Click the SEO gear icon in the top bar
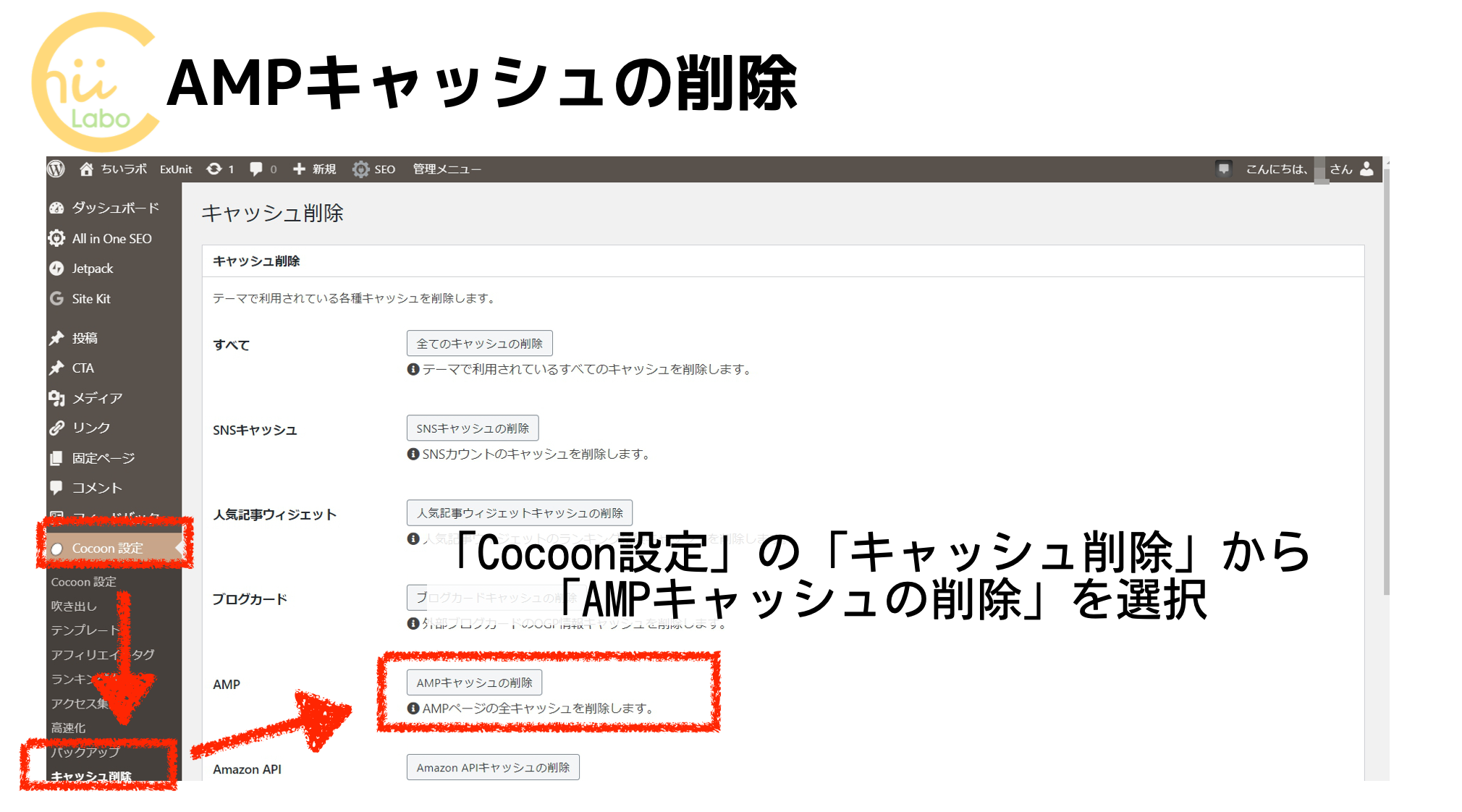This screenshot has height=812, width=1462. (361, 169)
